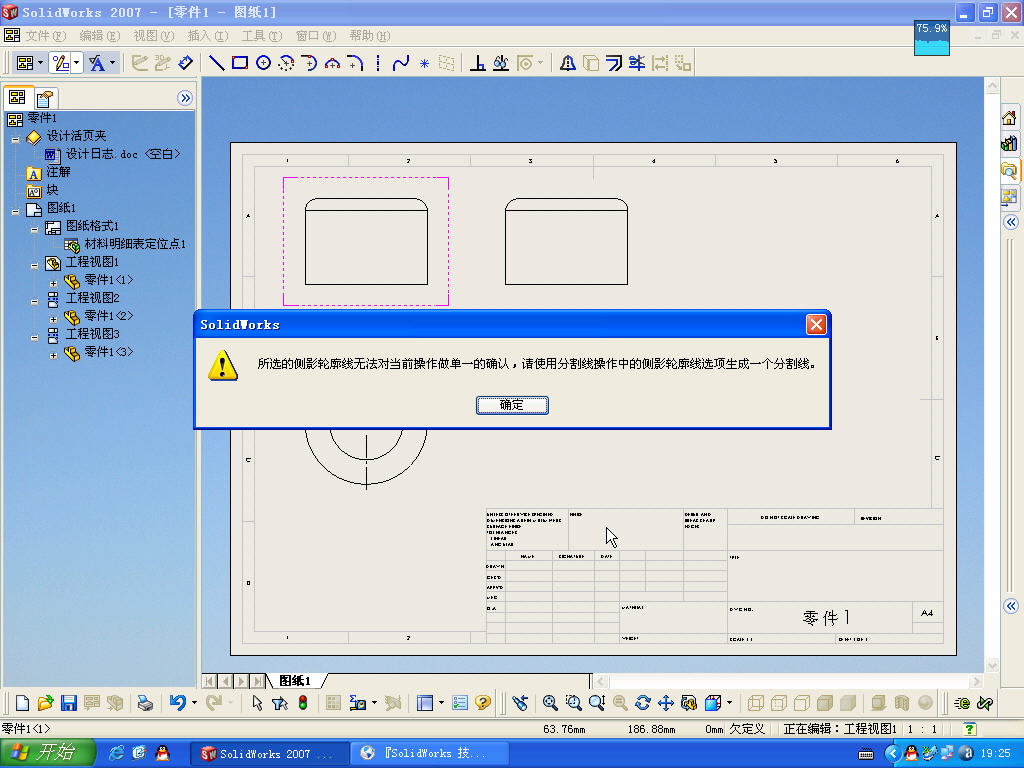Viewport: 1024px width, 768px height.
Task: Select the 图纸1 sheet tab
Action: coord(295,680)
